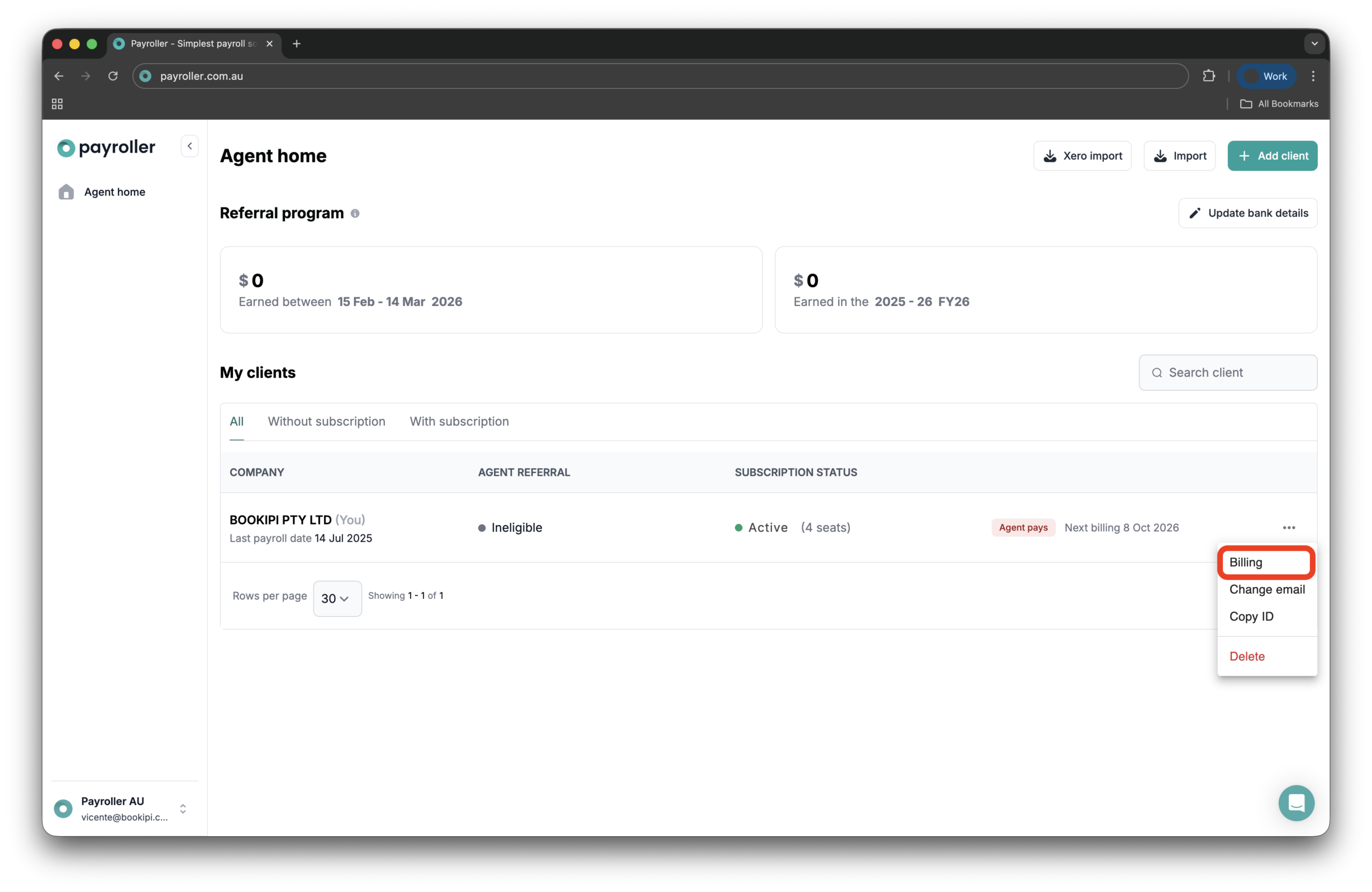
Task: Expand the Payroller AU account switcher
Action: (x=183, y=808)
